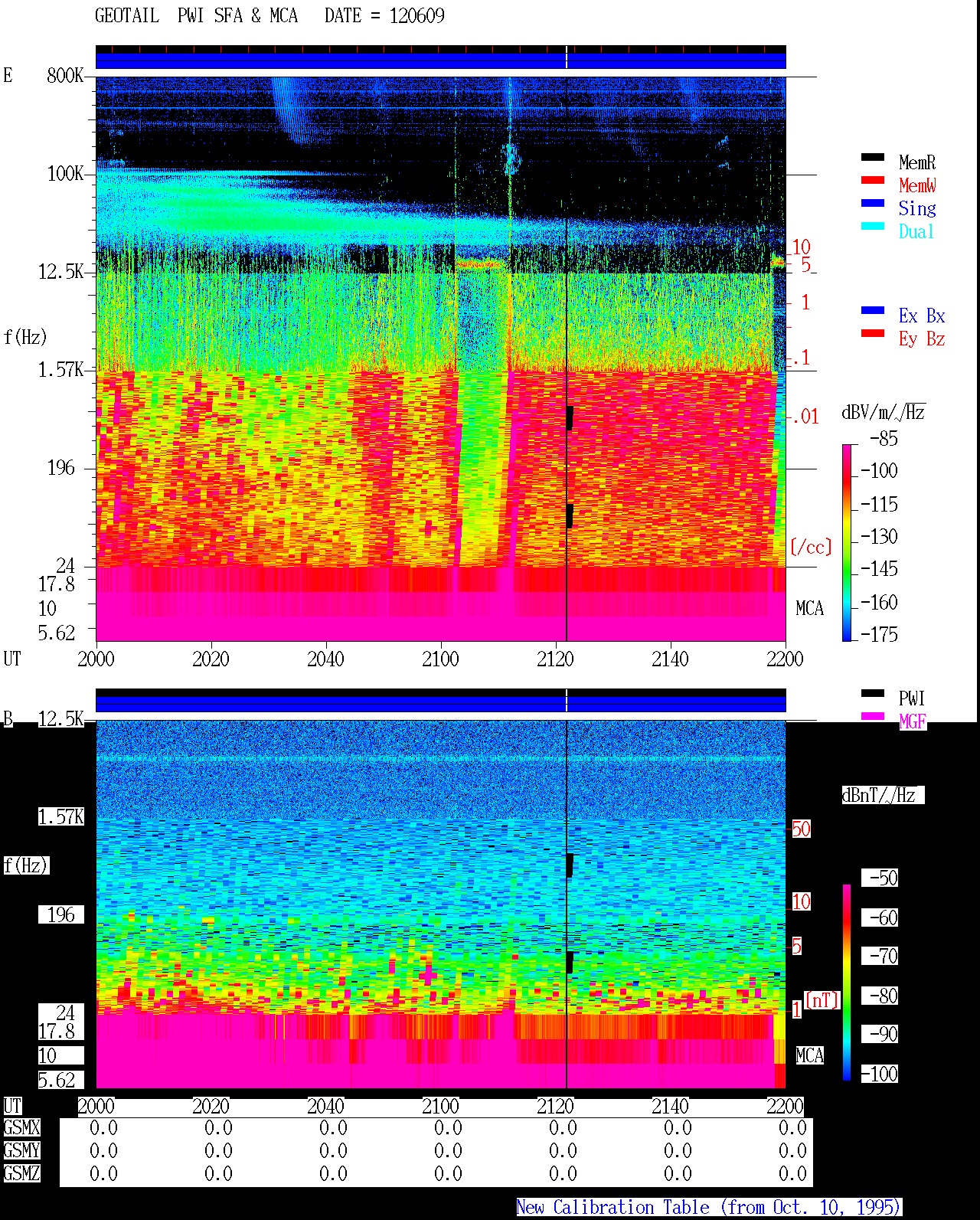
Task: Click the red Ey Bz legend swatch
Action: (x=873, y=333)
